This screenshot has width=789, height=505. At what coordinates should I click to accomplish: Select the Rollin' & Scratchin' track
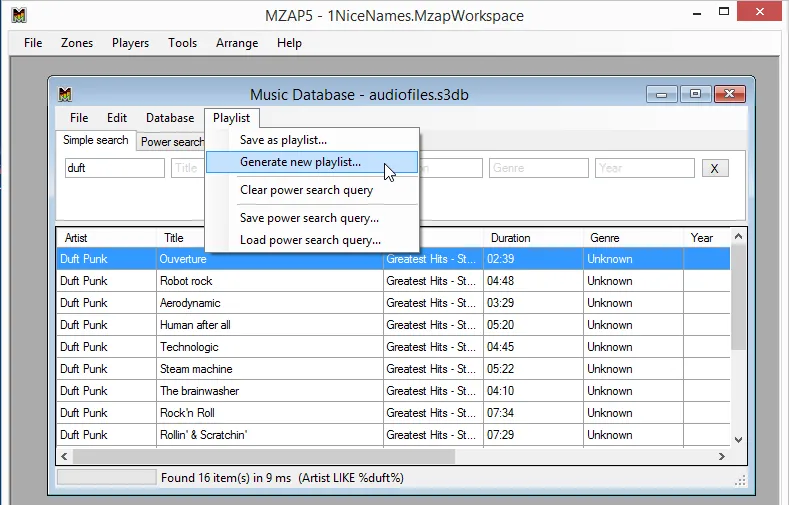coord(393,435)
